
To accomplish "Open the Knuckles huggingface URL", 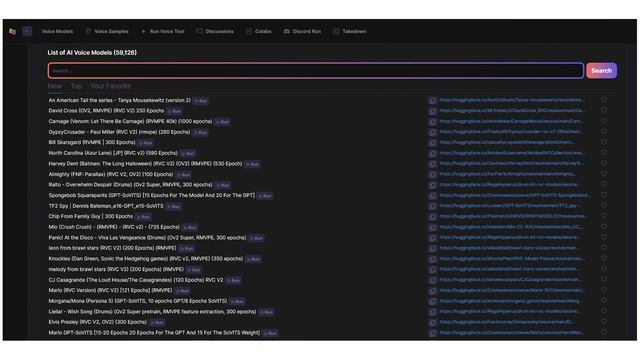I will pos(512,259).
